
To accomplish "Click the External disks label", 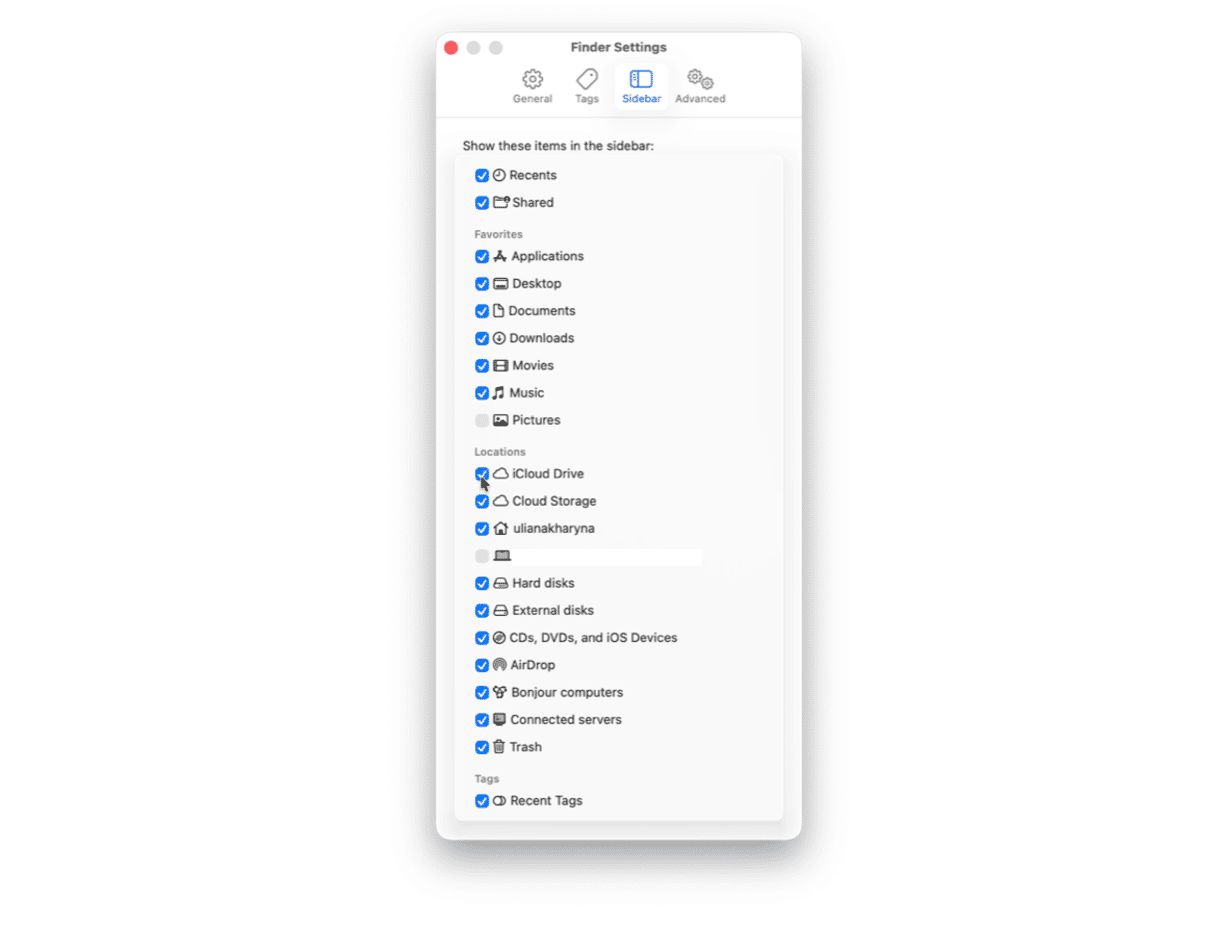I will click(x=553, y=610).
